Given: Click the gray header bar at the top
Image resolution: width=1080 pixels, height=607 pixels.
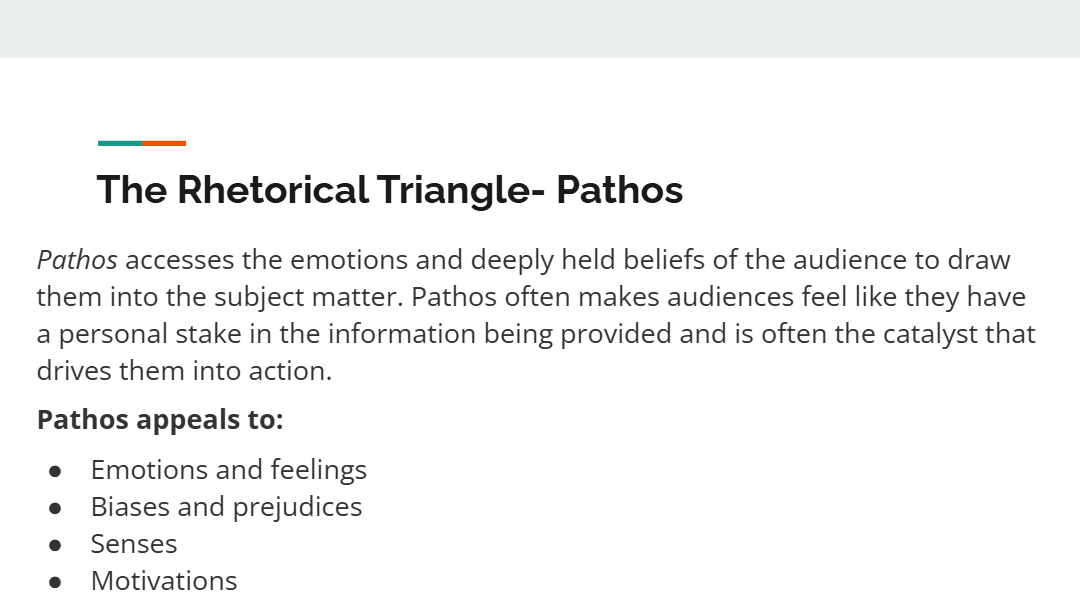Looking at the screenshot, I should pyautogui.click(x=540, y=28).
